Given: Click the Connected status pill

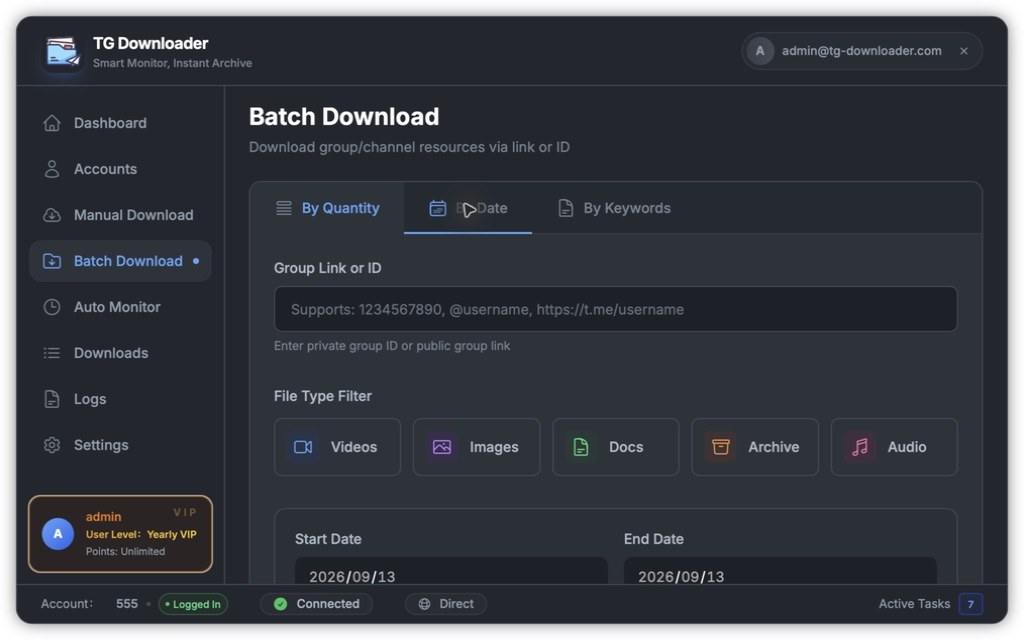Looking at the screenshot, I should click(x=317, y=604).
